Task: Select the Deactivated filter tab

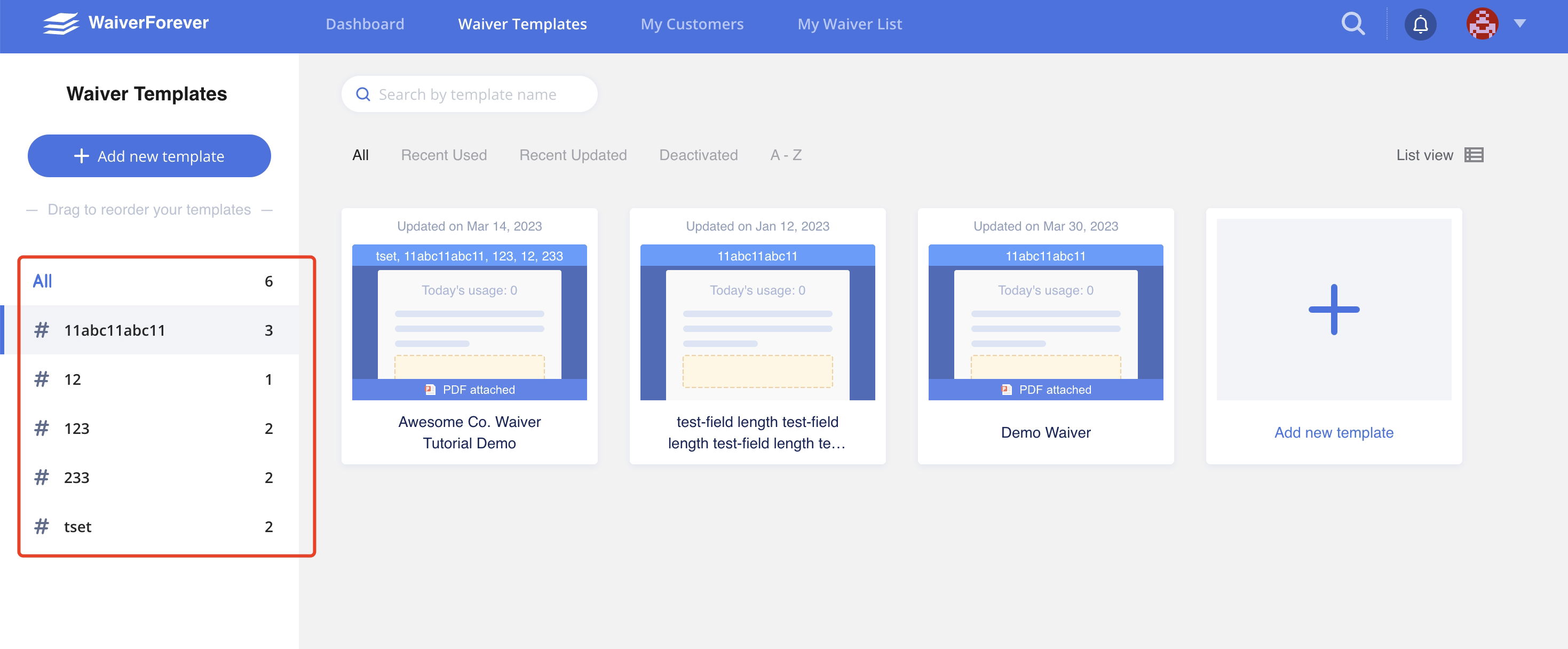Action: [698, 155]
